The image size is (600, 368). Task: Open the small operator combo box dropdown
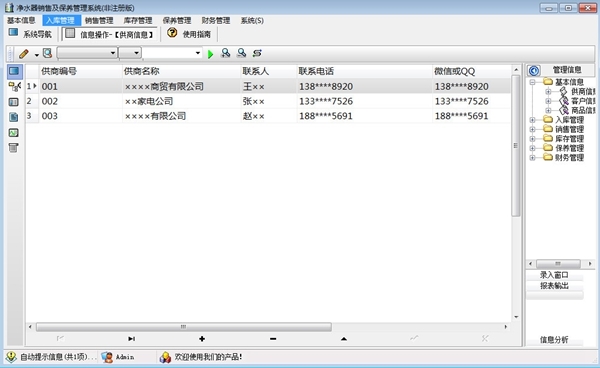point(136,53)
